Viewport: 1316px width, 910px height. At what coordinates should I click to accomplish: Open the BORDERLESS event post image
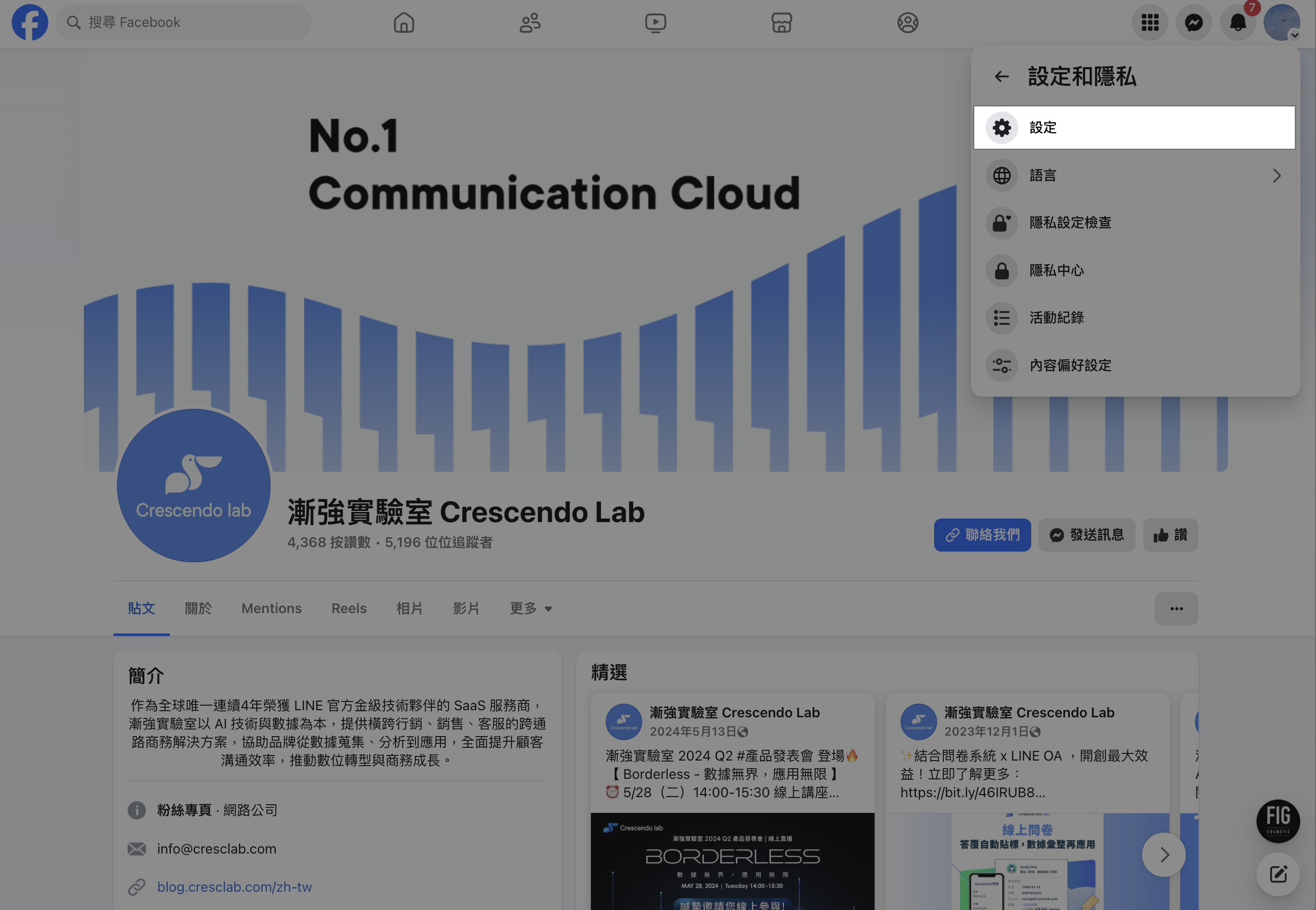[732, 862]
